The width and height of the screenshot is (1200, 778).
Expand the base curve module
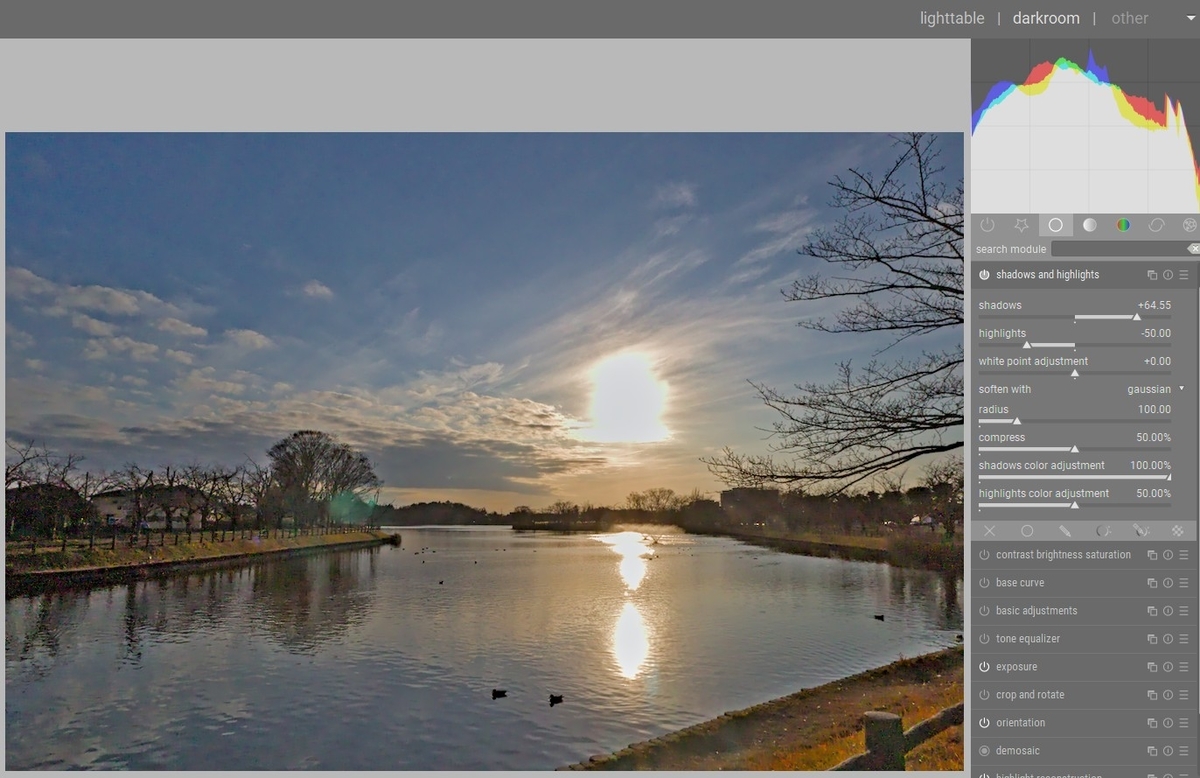coord(1020,583)
